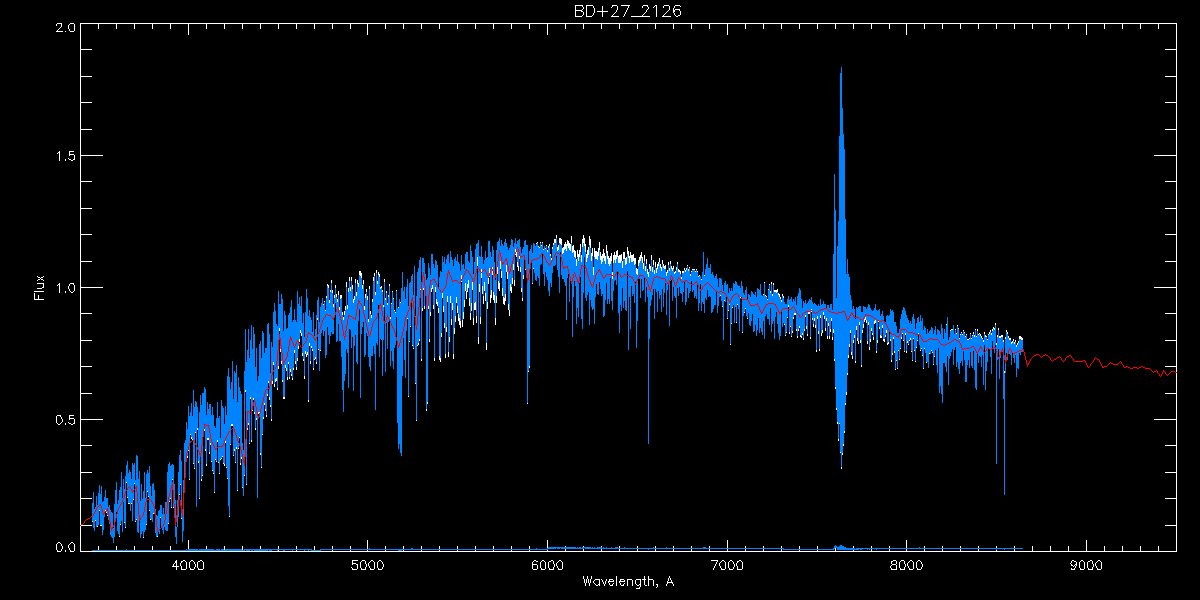
Task: Click the absorption line bottom near 5900 Å
Action: pyautogui.click(x=528, y=401)
